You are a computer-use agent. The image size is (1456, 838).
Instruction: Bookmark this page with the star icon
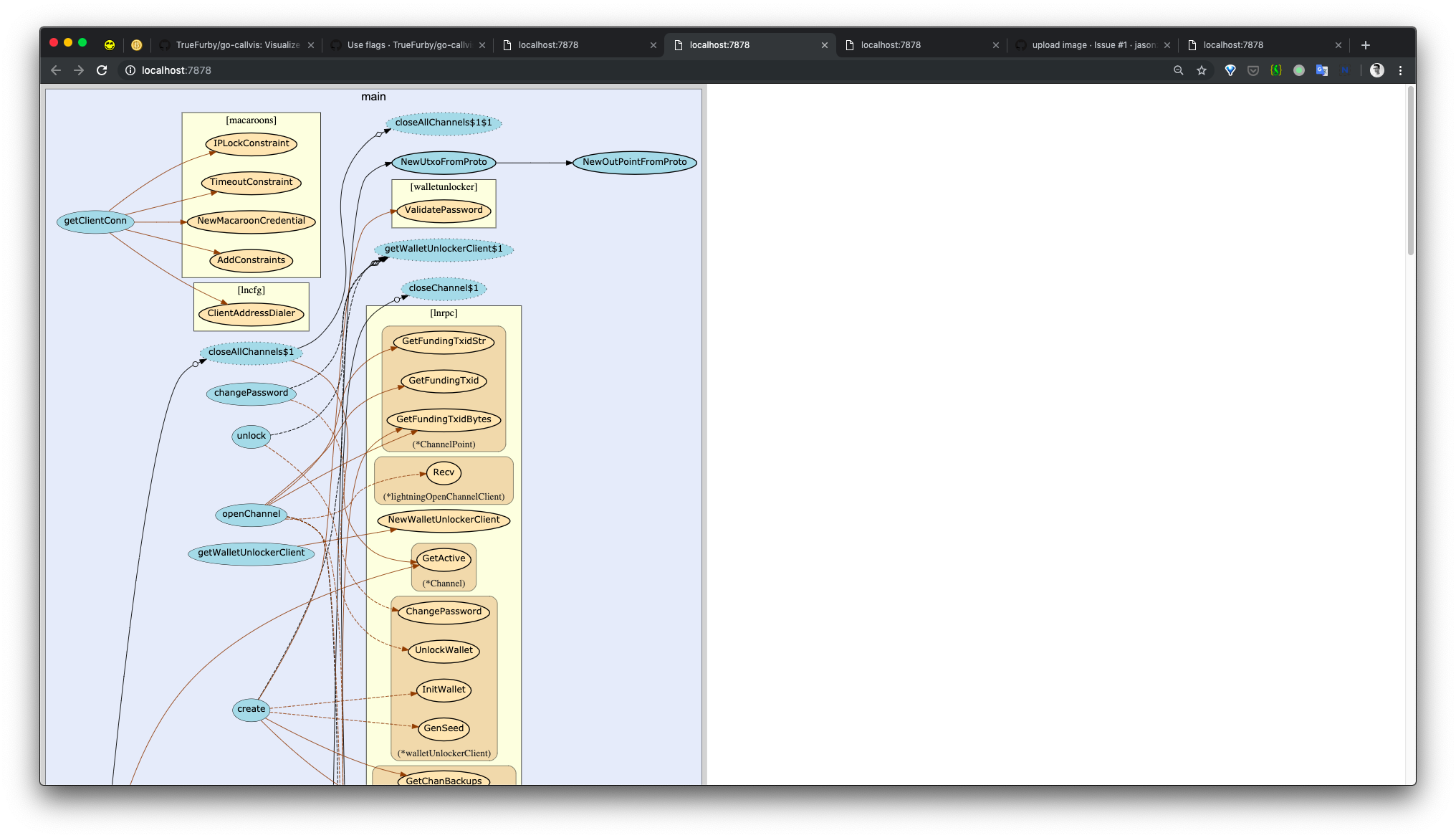[x=1202, y=70]
